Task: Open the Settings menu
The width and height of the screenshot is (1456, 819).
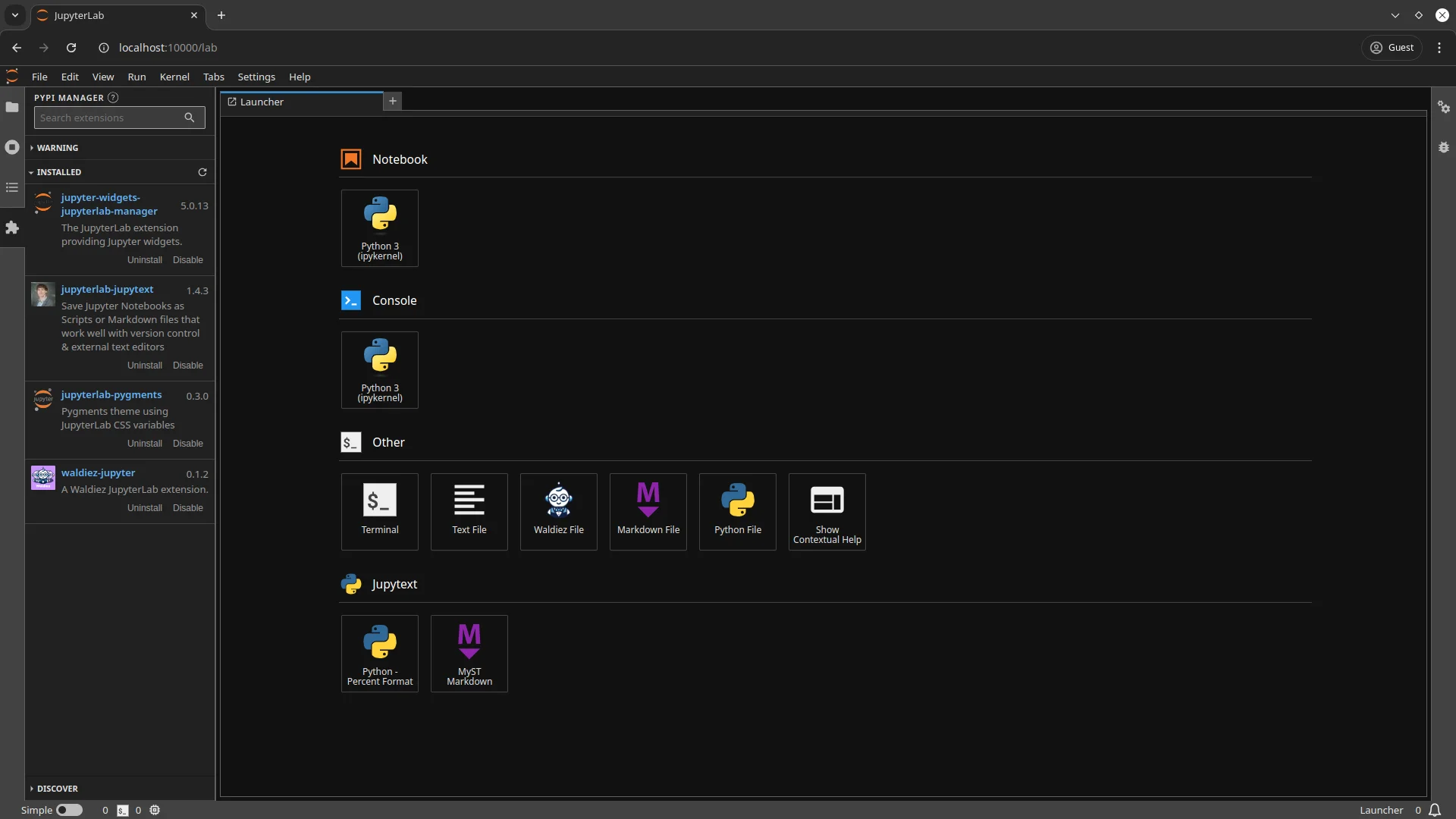Action: (256, 77)
